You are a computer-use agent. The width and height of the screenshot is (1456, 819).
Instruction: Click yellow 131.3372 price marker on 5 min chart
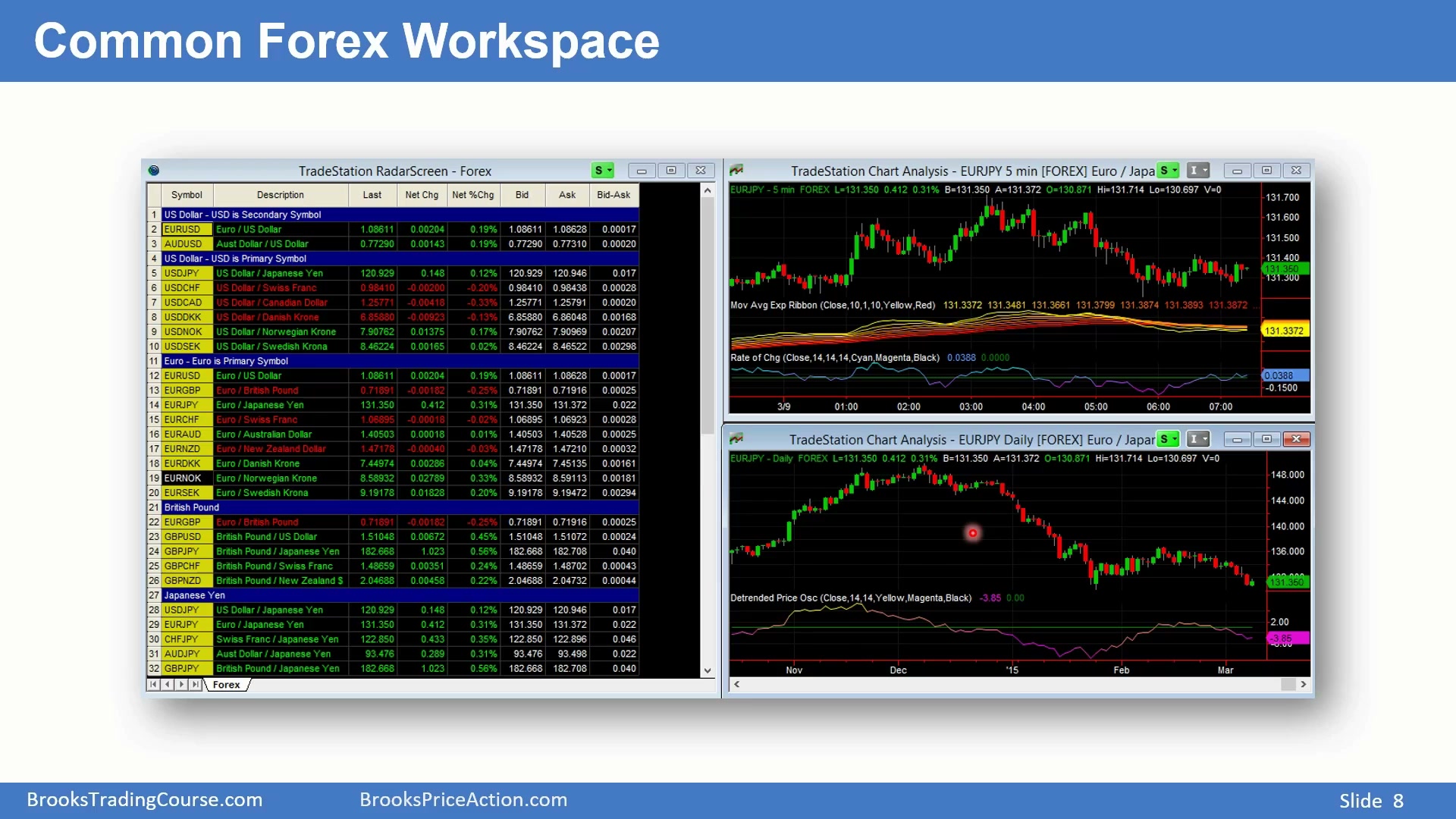(x=1284, y=331)
